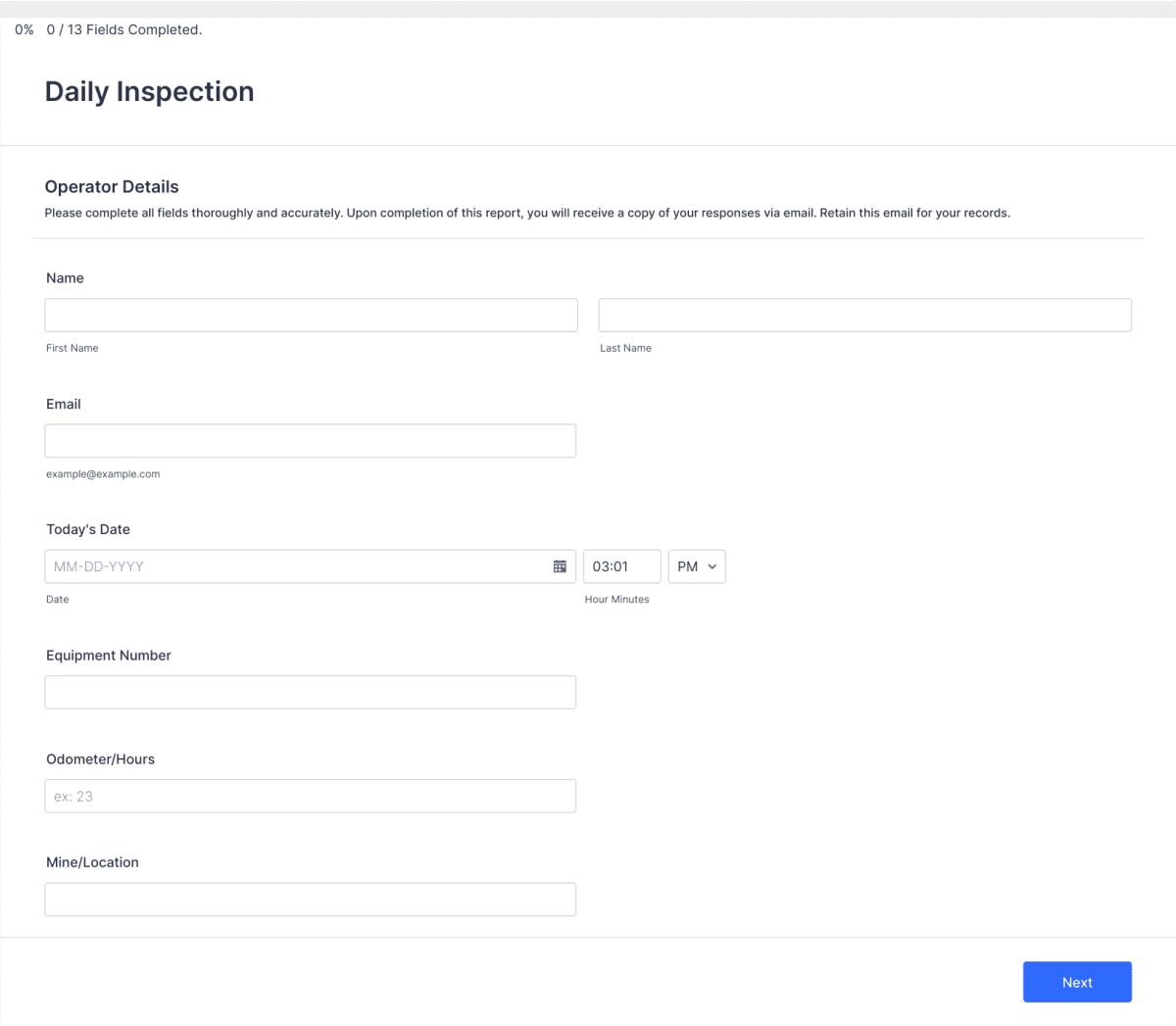This screenshot has height=1026, width=1176.
Task: Click the Operator Details section header
Action: pyautogui.click(x=111, y=186)
